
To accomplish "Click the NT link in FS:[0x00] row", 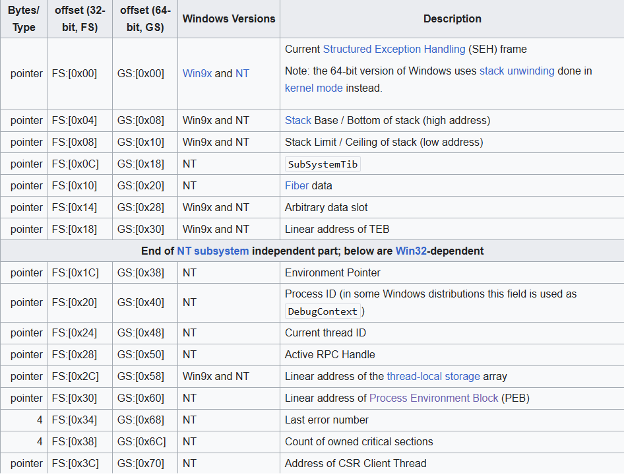I will coord(242,73).
